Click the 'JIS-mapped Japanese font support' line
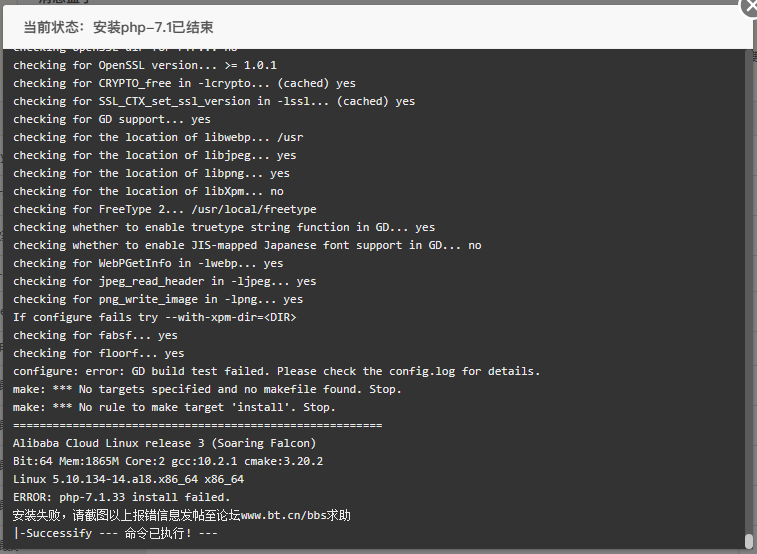 [x=247, y=245]
